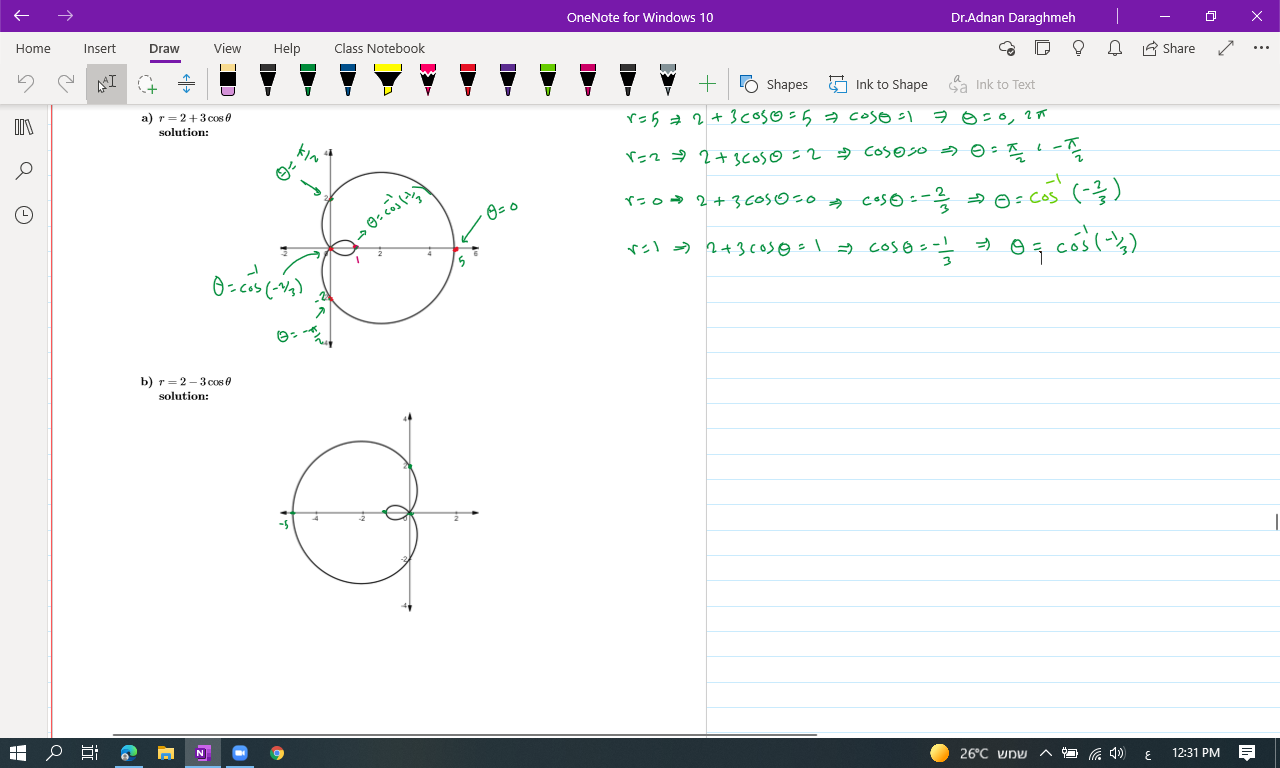
Task: Open the Shapes gallery
Action: click(x=774, y=84)
